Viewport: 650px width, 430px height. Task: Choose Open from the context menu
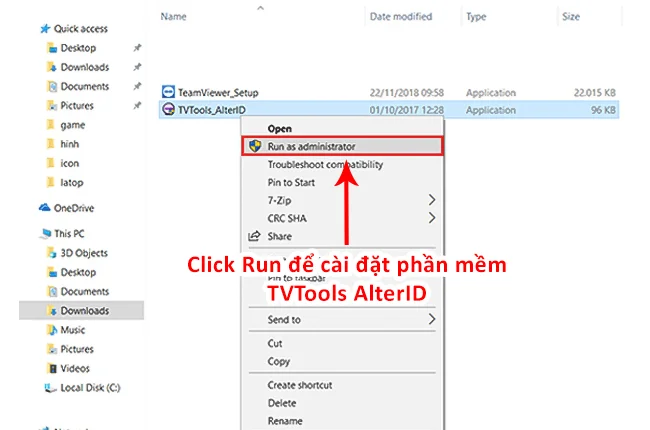(279, 129)
